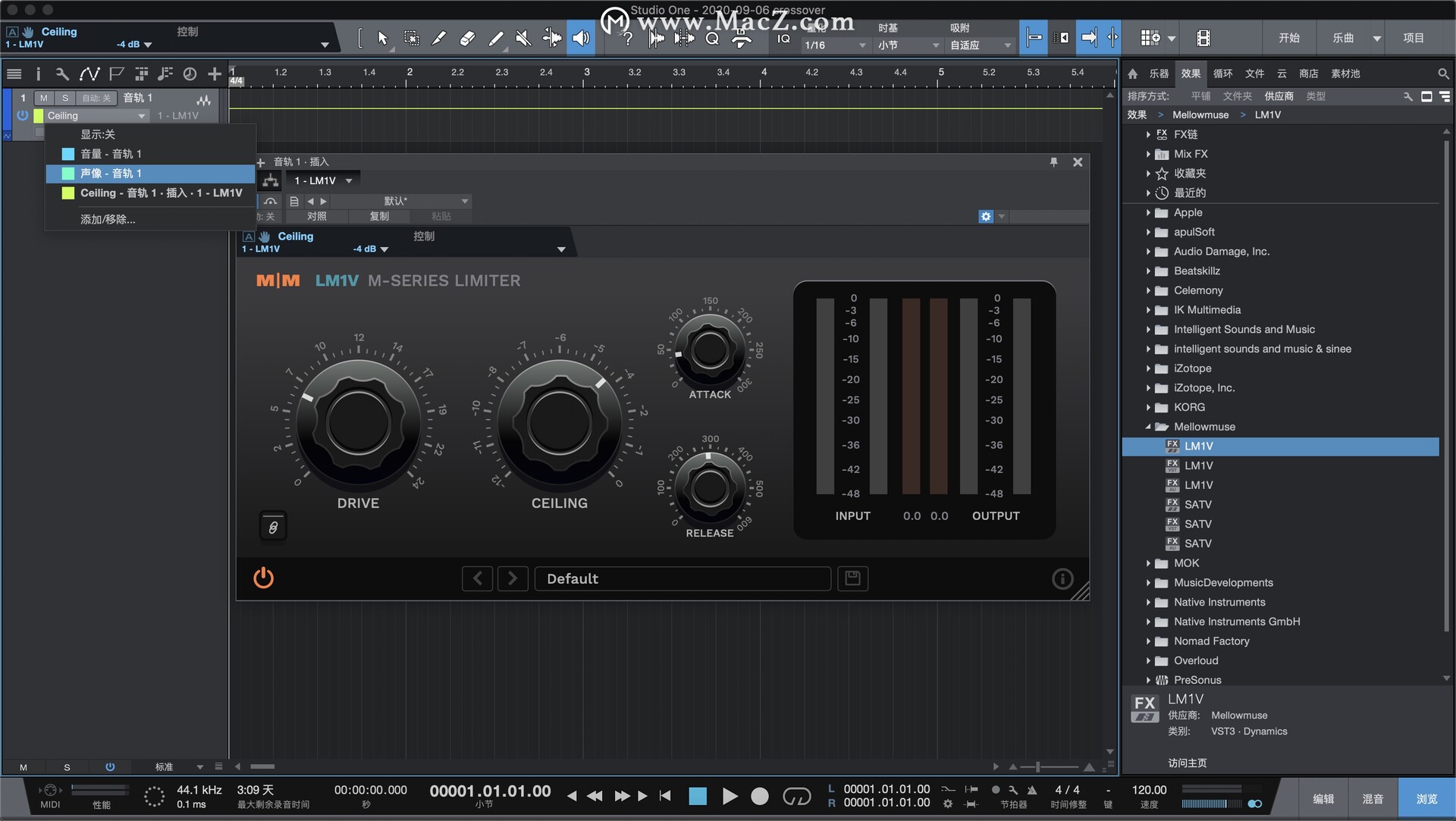Click the Default preset name field

pos(682,578)
